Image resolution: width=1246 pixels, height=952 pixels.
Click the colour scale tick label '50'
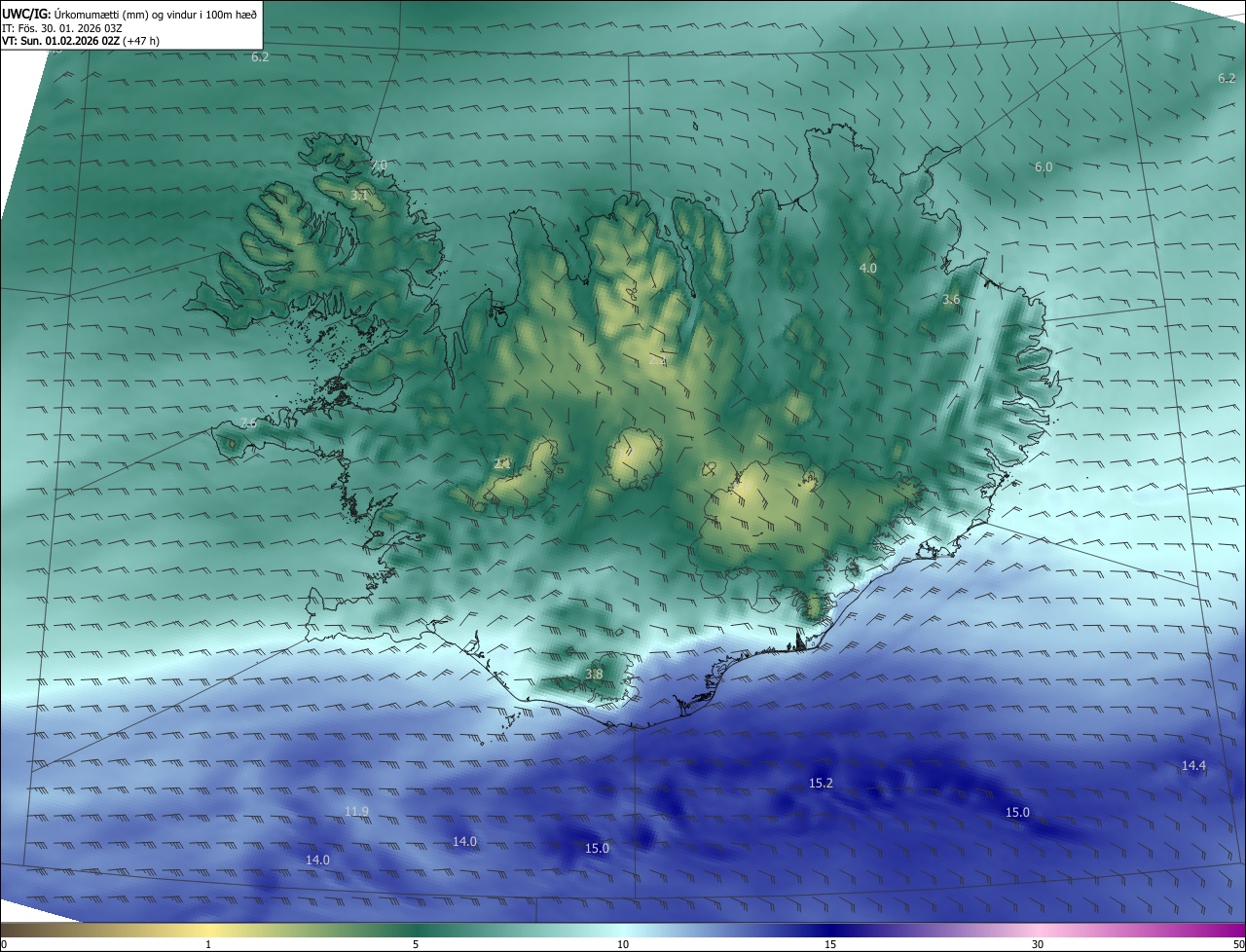pos(1238,944)
